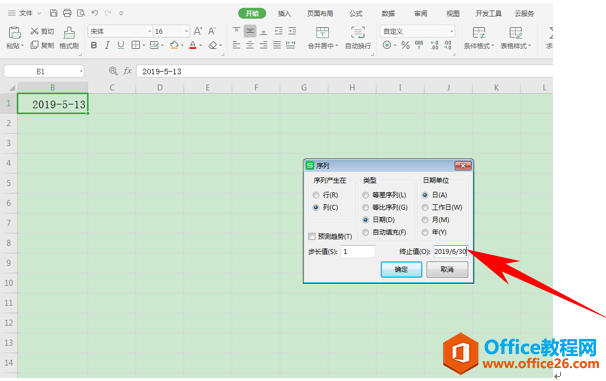Open the fill color bucket picker
The height and width of the screenshot is (381, 606).
[174, 45]
